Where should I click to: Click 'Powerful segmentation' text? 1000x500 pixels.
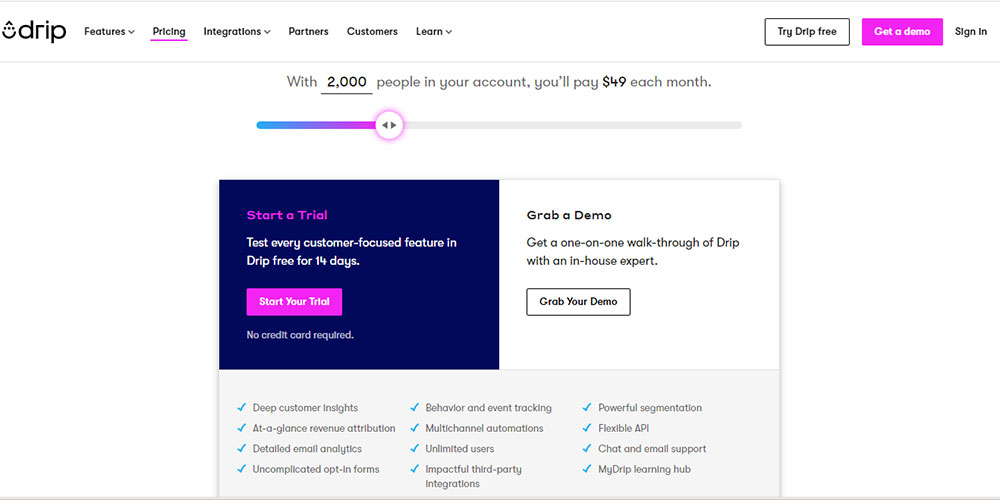click(x=650, y=408)
